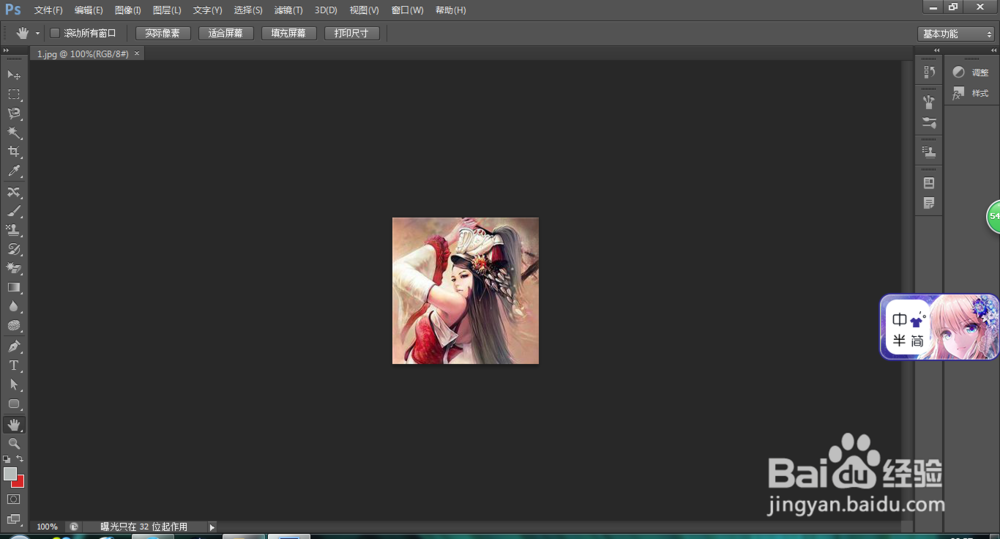Select the Type tool
Image resolution: width=1000 pixels, height=539 pixels.
13,365
